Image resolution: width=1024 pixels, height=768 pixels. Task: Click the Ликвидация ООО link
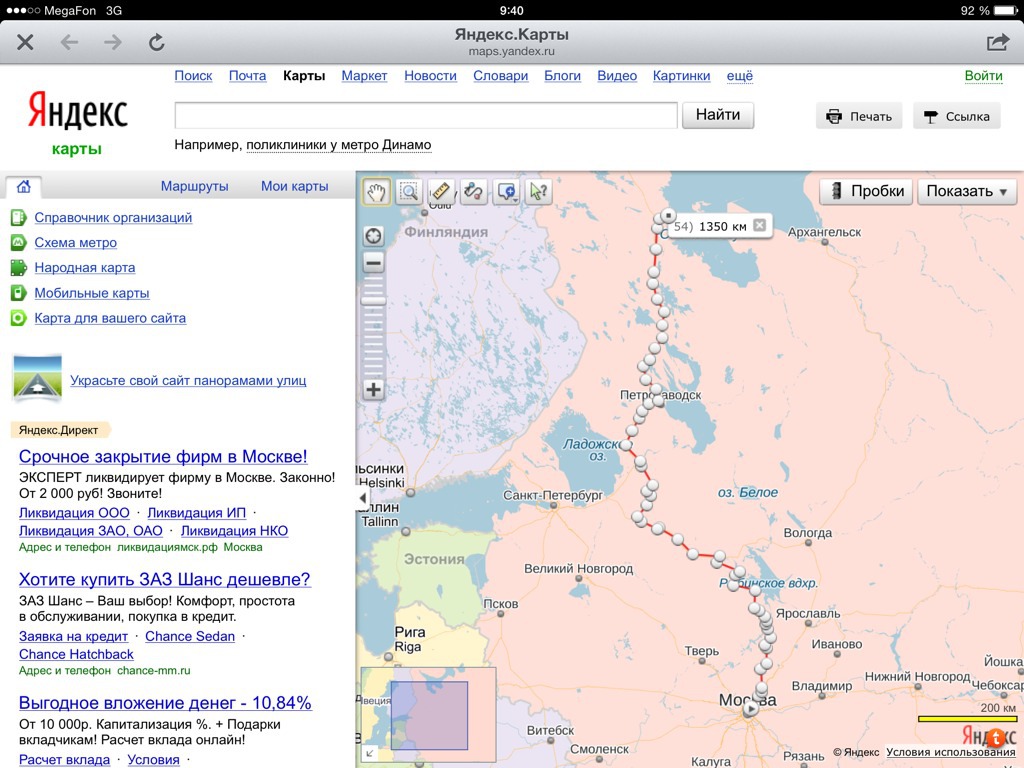click(74, 513)
